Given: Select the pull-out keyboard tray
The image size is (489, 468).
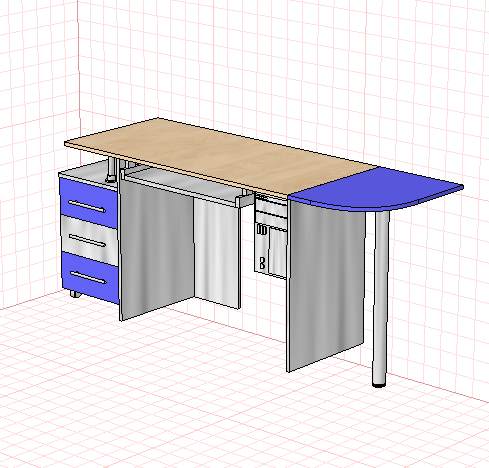Looking at the screenshot, I should [x=187, y=188].
